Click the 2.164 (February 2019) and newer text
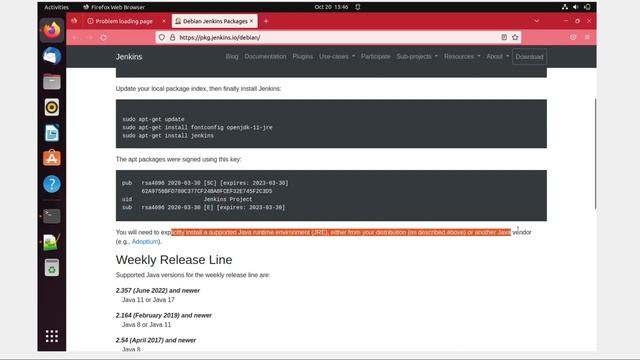This screenshot has width=640, height=360. pos(164,316)
